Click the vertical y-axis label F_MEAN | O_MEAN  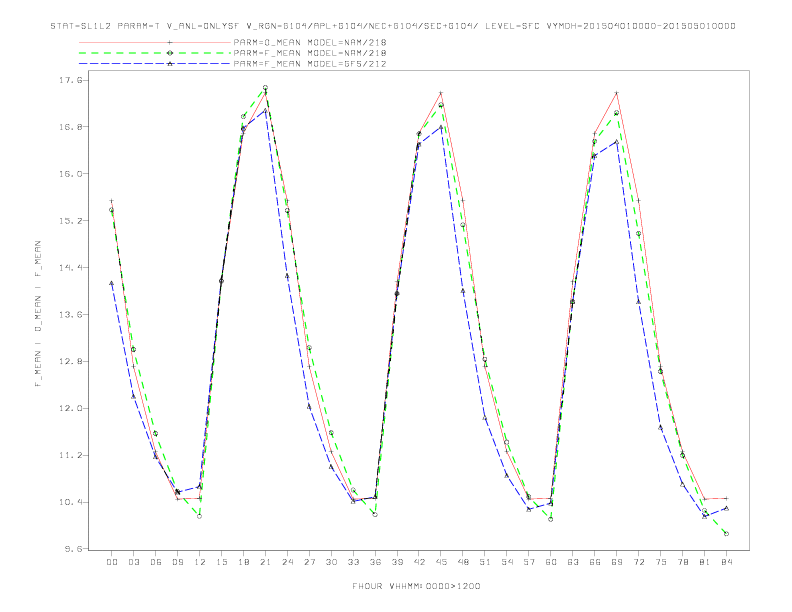coord(38,314)
